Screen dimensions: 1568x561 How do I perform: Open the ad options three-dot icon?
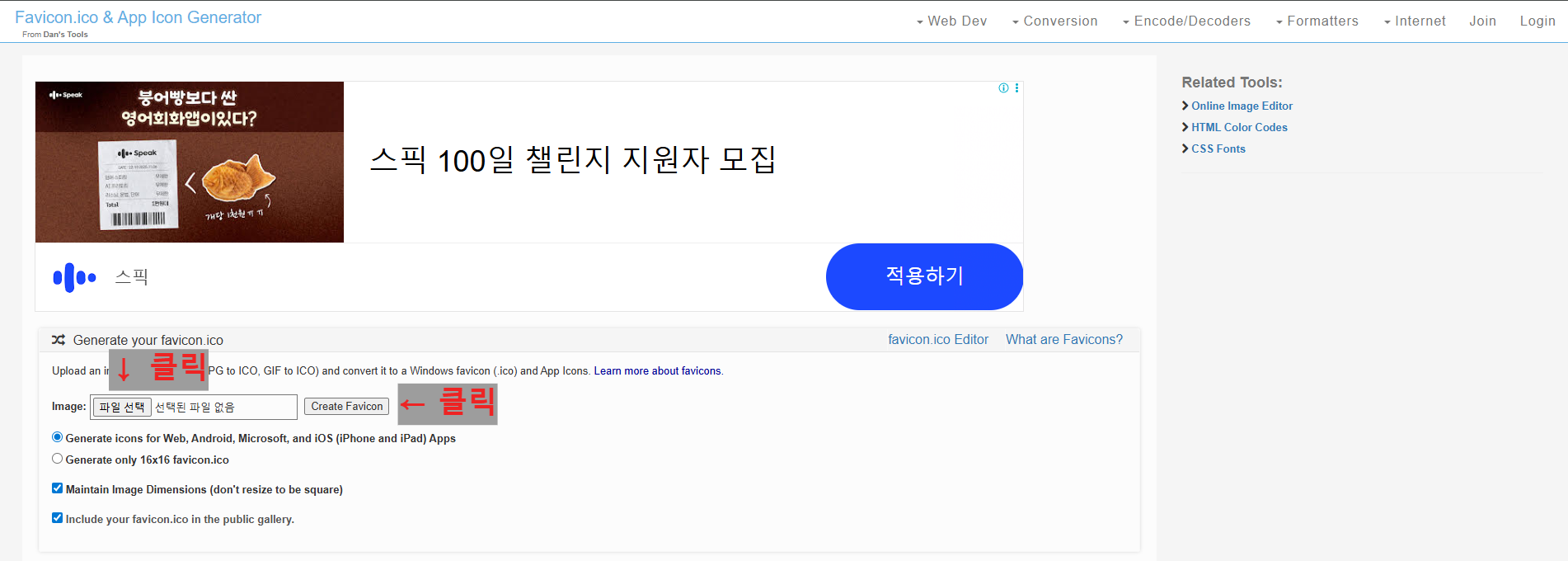(x=1016, y=88)
